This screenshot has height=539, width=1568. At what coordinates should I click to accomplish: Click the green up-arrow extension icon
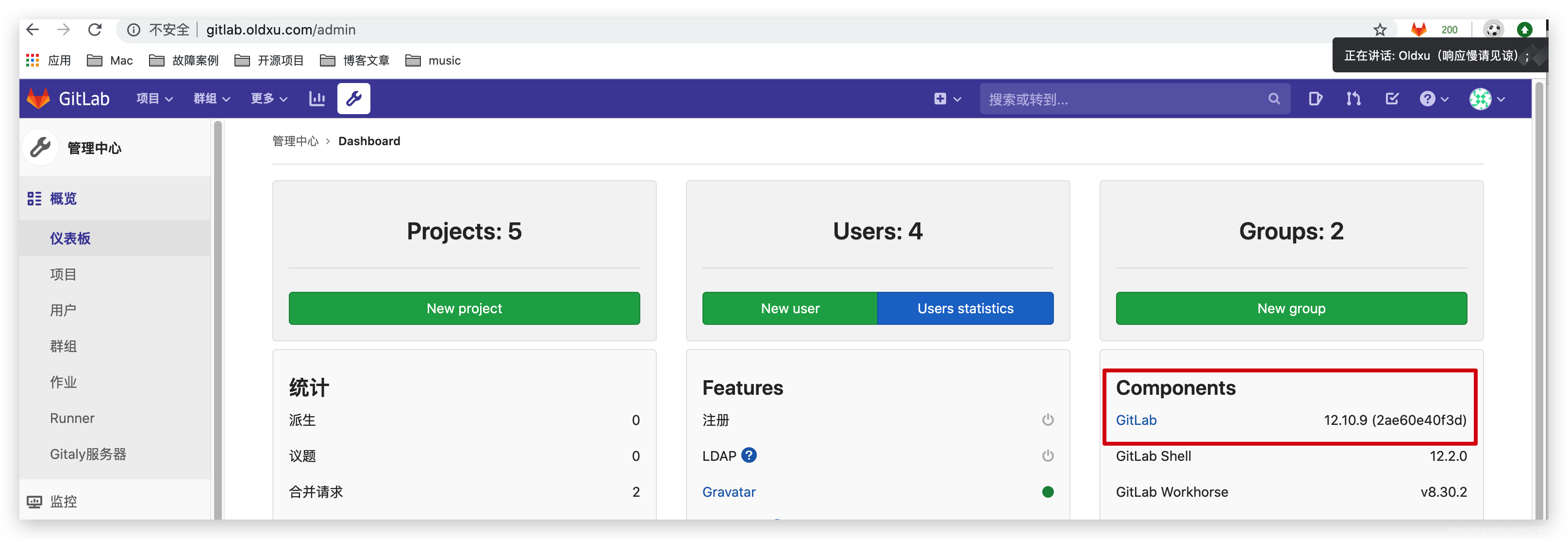click(x=1524, y=29)
